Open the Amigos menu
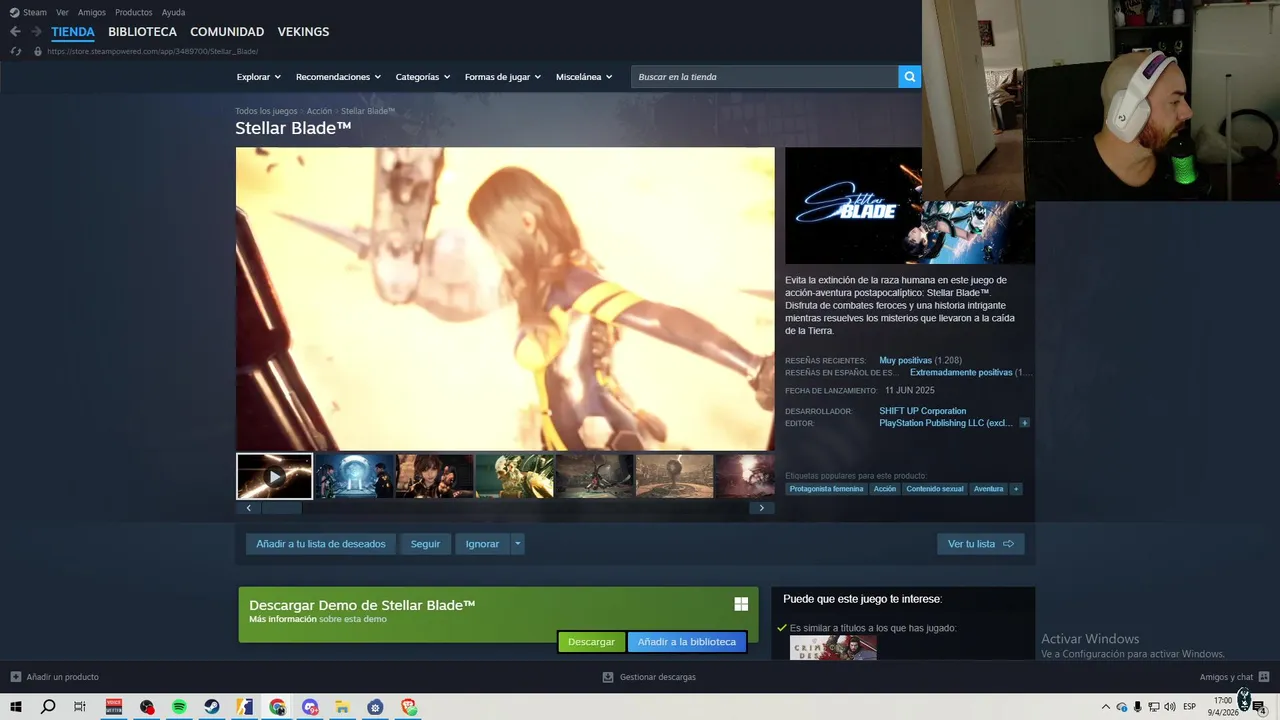 92,12
